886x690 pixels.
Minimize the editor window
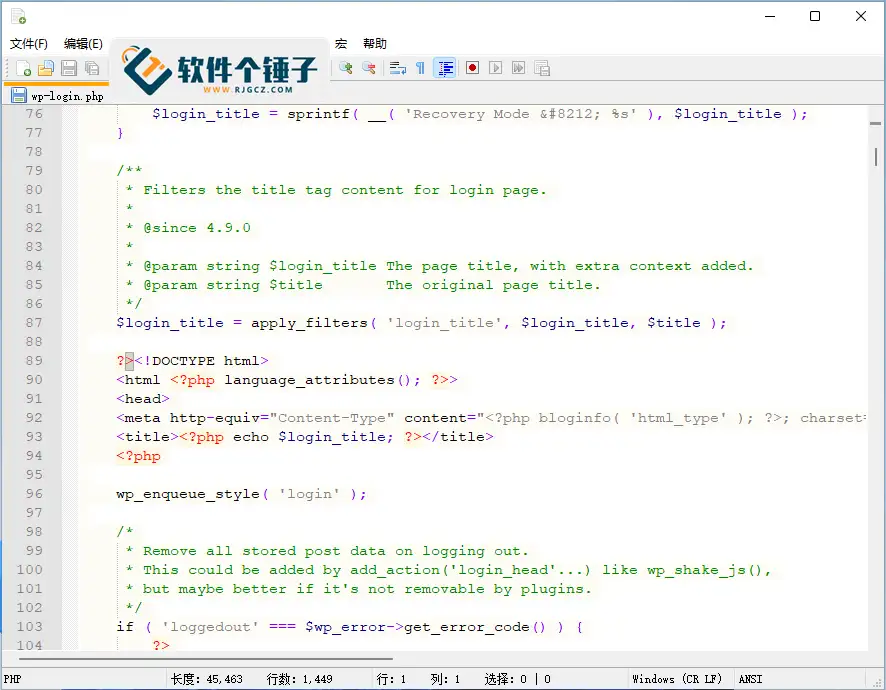pos(770,16)
